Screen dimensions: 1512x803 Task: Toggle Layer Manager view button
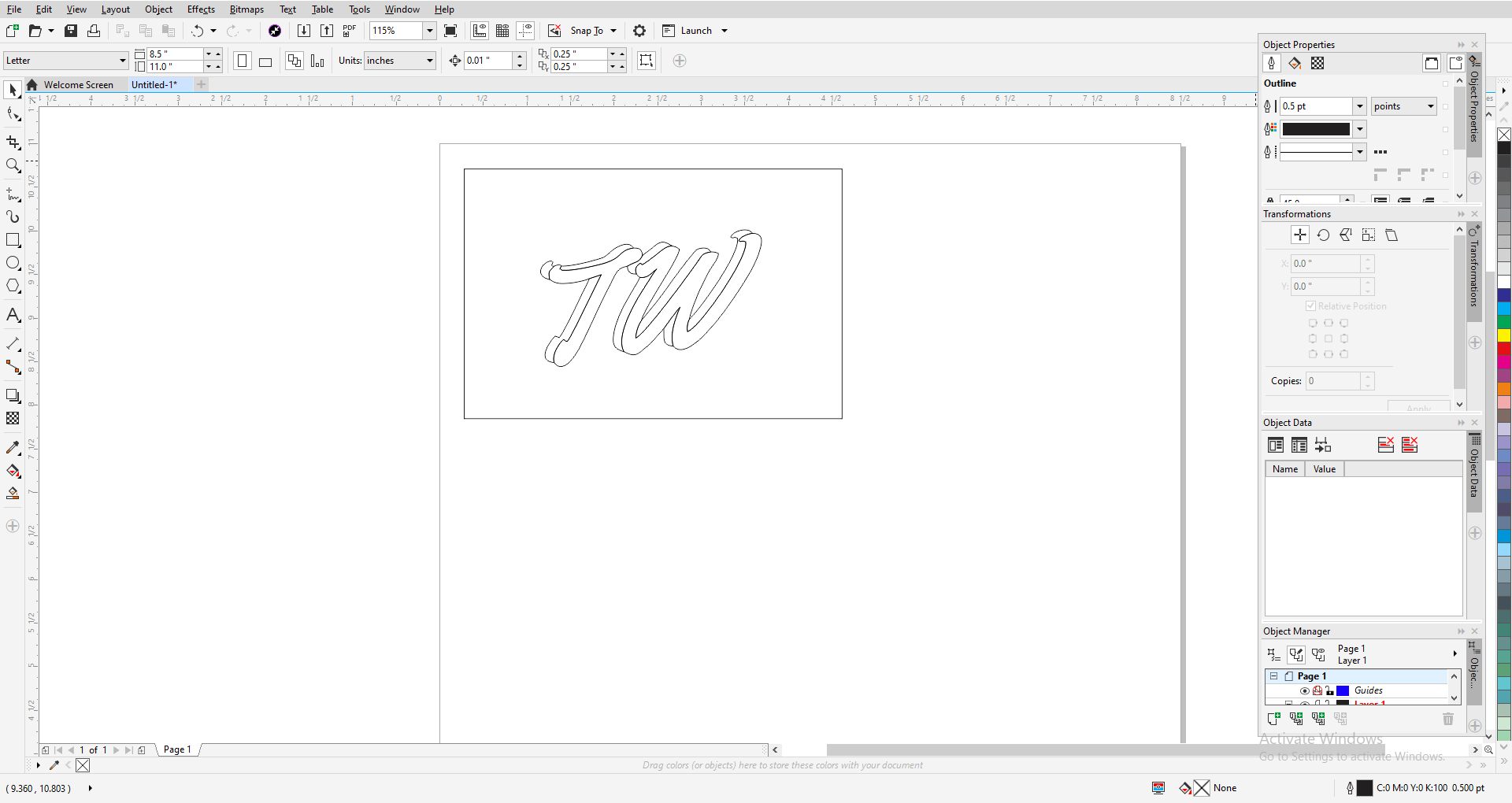[x=1318, y=654]
